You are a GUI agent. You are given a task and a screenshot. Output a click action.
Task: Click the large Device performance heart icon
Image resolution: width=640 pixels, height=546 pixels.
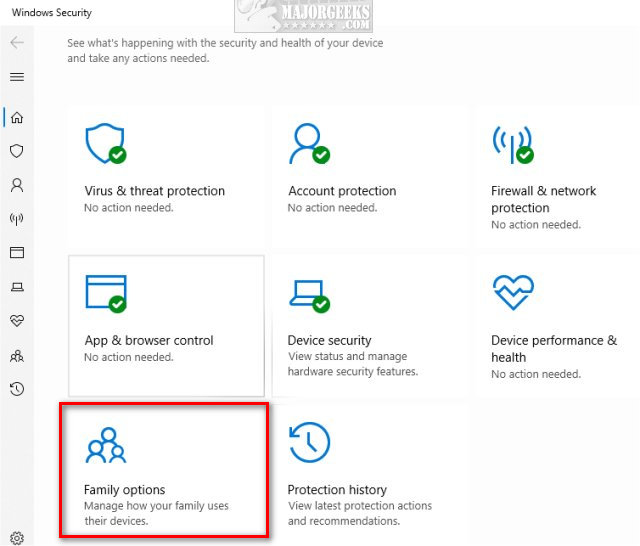tap(513, 292)
